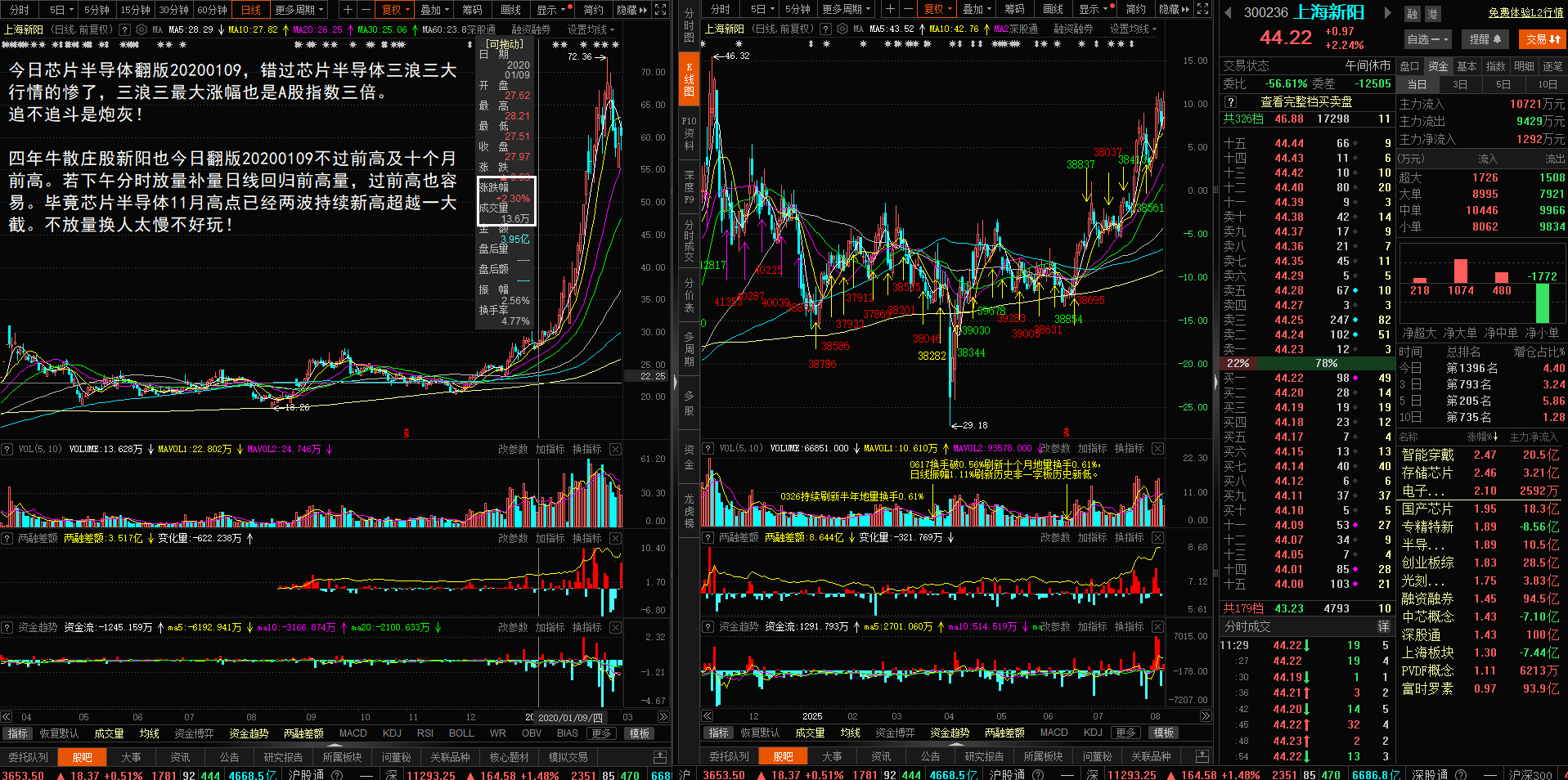Close the right 资金趋势 indicator pane
The height and width of the screenshot is (780, 1568).
tap(1157, 626)
